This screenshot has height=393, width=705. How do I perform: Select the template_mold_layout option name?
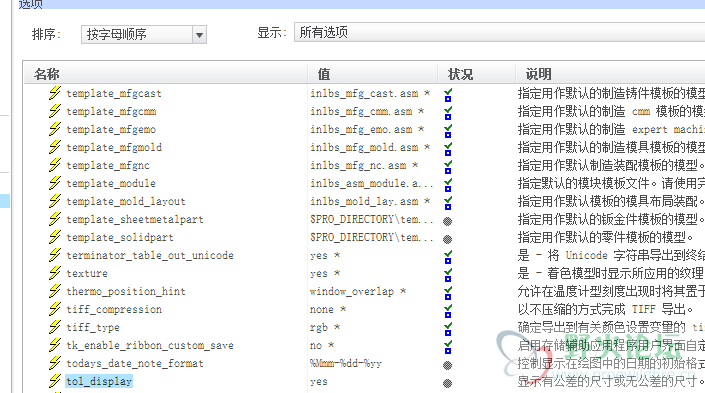click(126, 201)
